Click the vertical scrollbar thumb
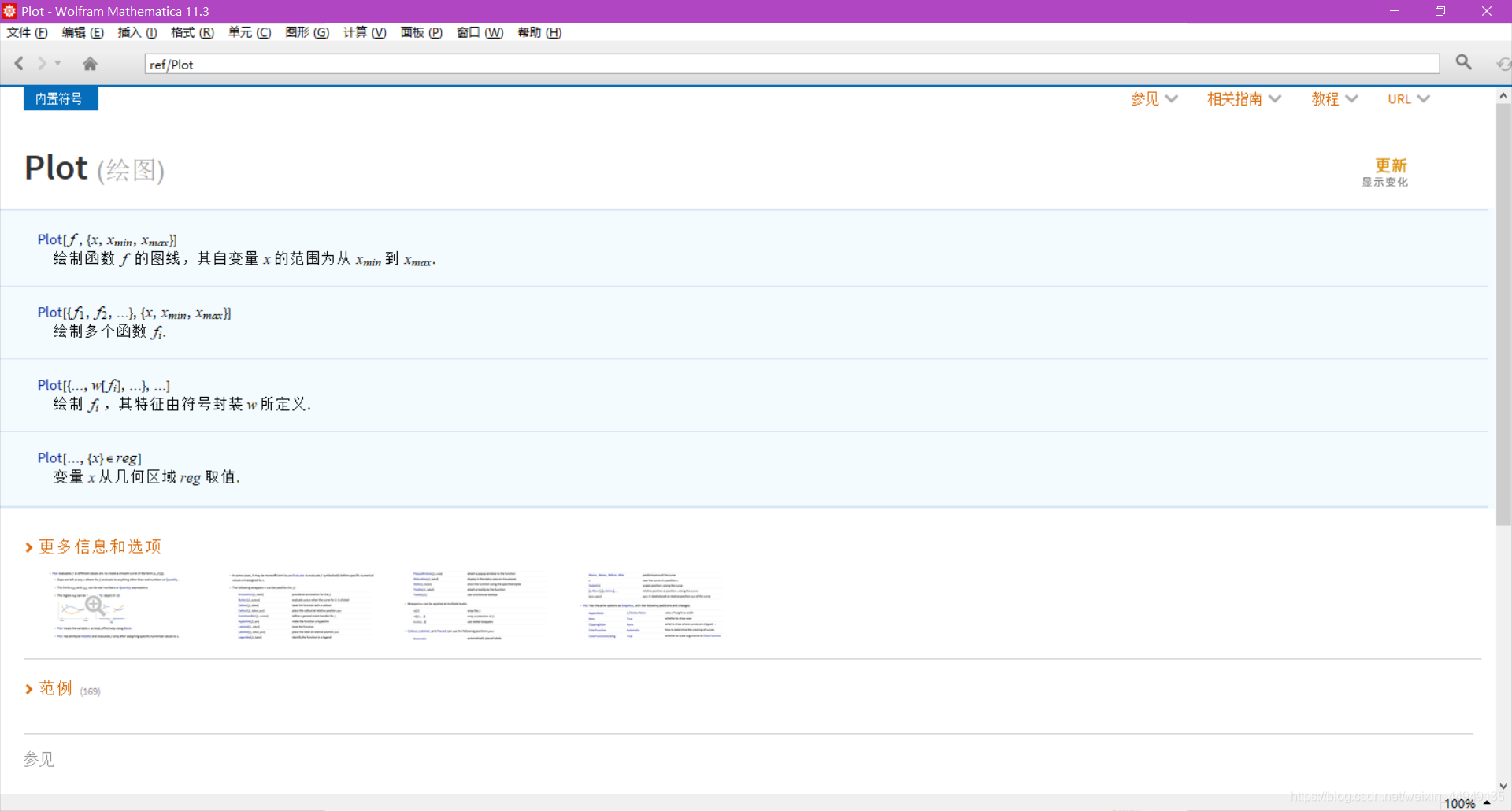 pyautogui.click(x=1503, y=315)
